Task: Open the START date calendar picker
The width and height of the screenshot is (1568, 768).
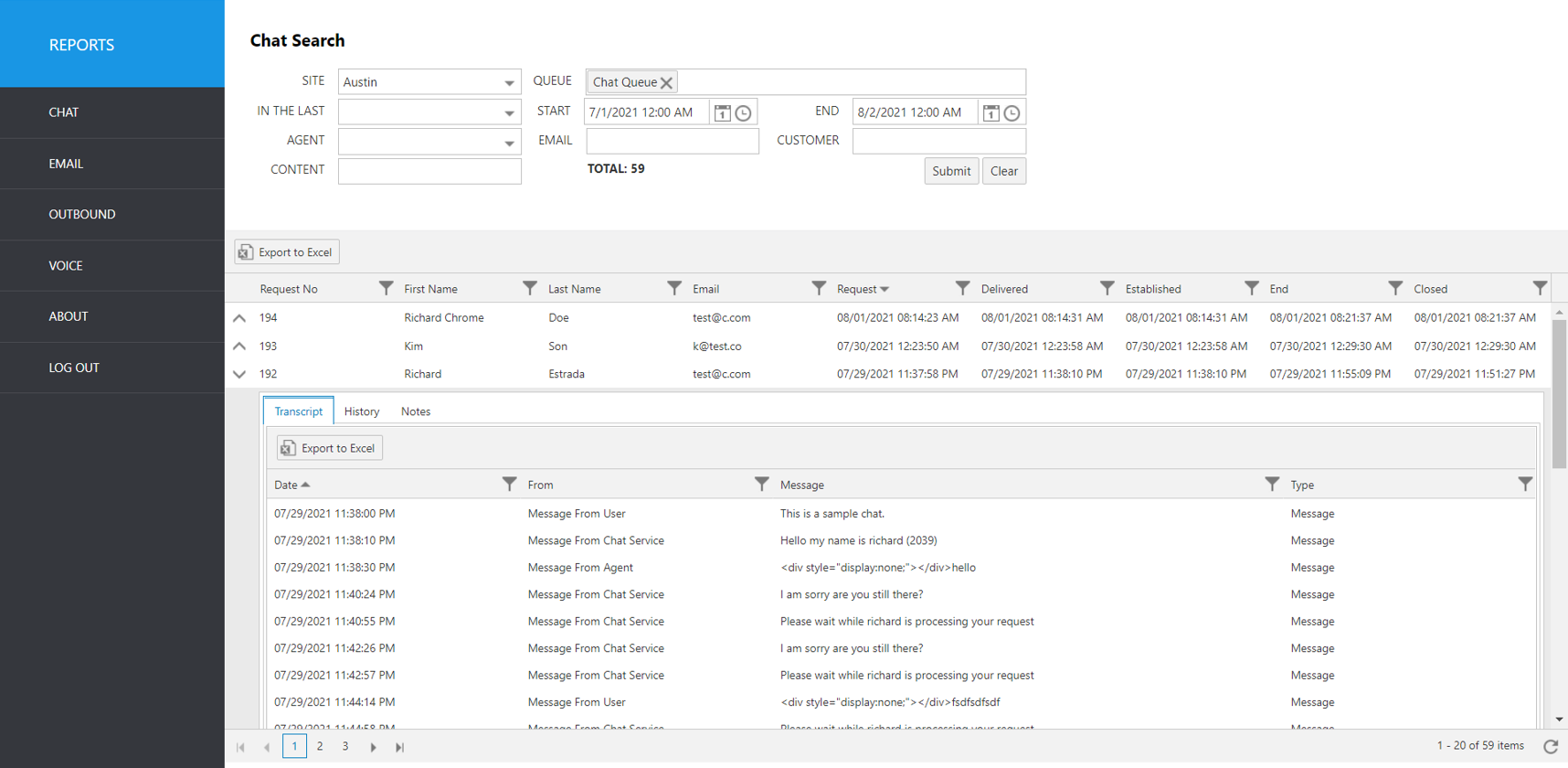Action: tap(722, 112)
